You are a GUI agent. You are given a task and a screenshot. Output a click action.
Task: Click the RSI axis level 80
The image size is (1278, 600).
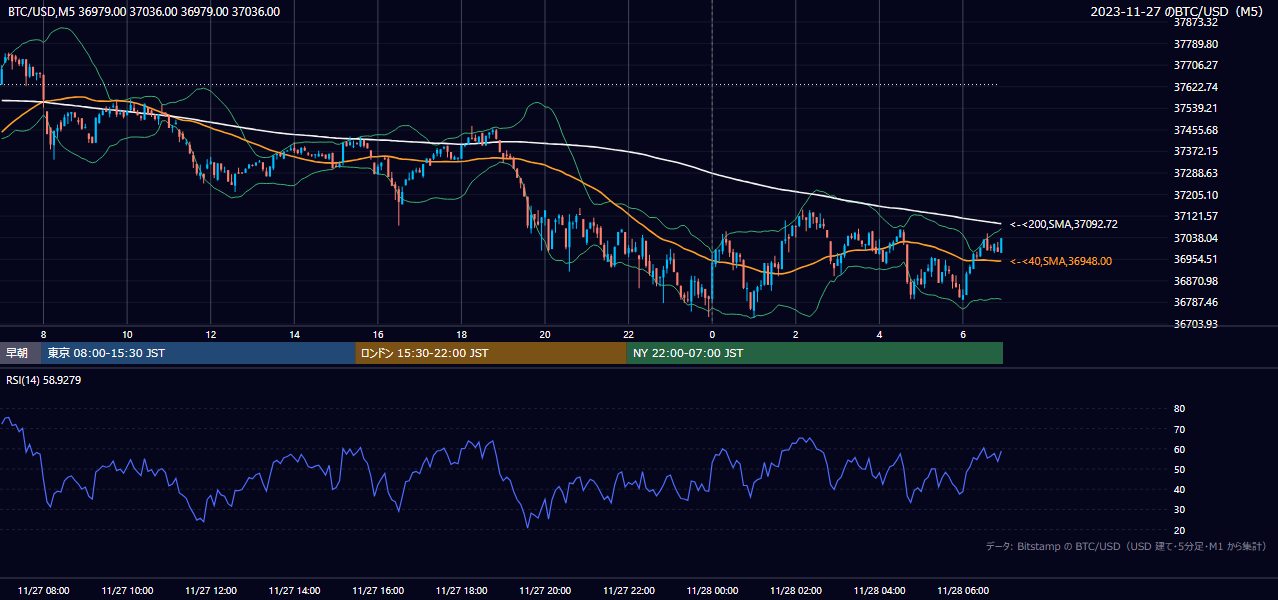click(x=1179, y=409)
